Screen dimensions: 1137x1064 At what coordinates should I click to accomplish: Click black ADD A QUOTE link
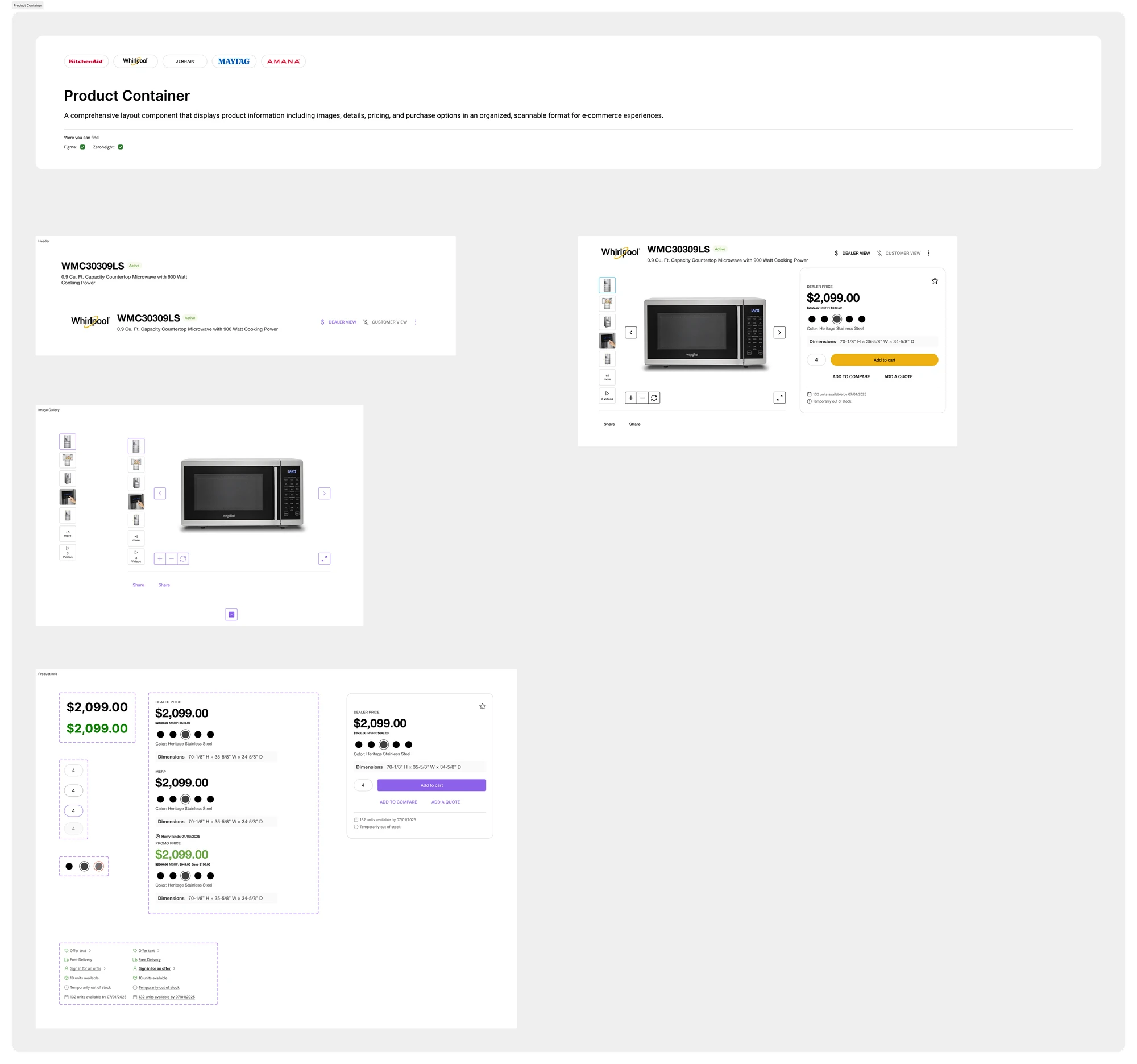coord(898,376)
